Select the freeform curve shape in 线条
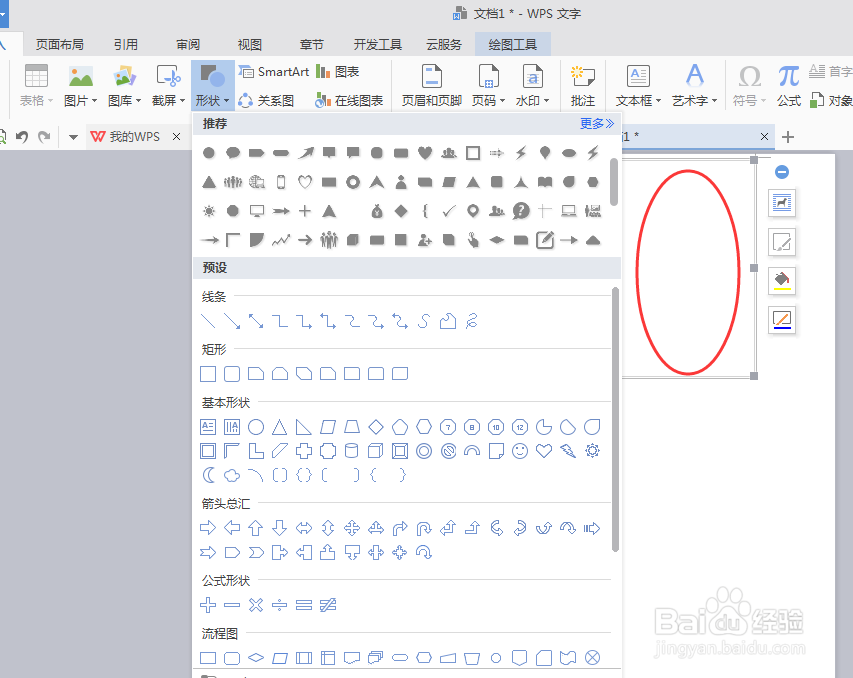This screenshot has height=678, width=853. click(x=423, y=321)
